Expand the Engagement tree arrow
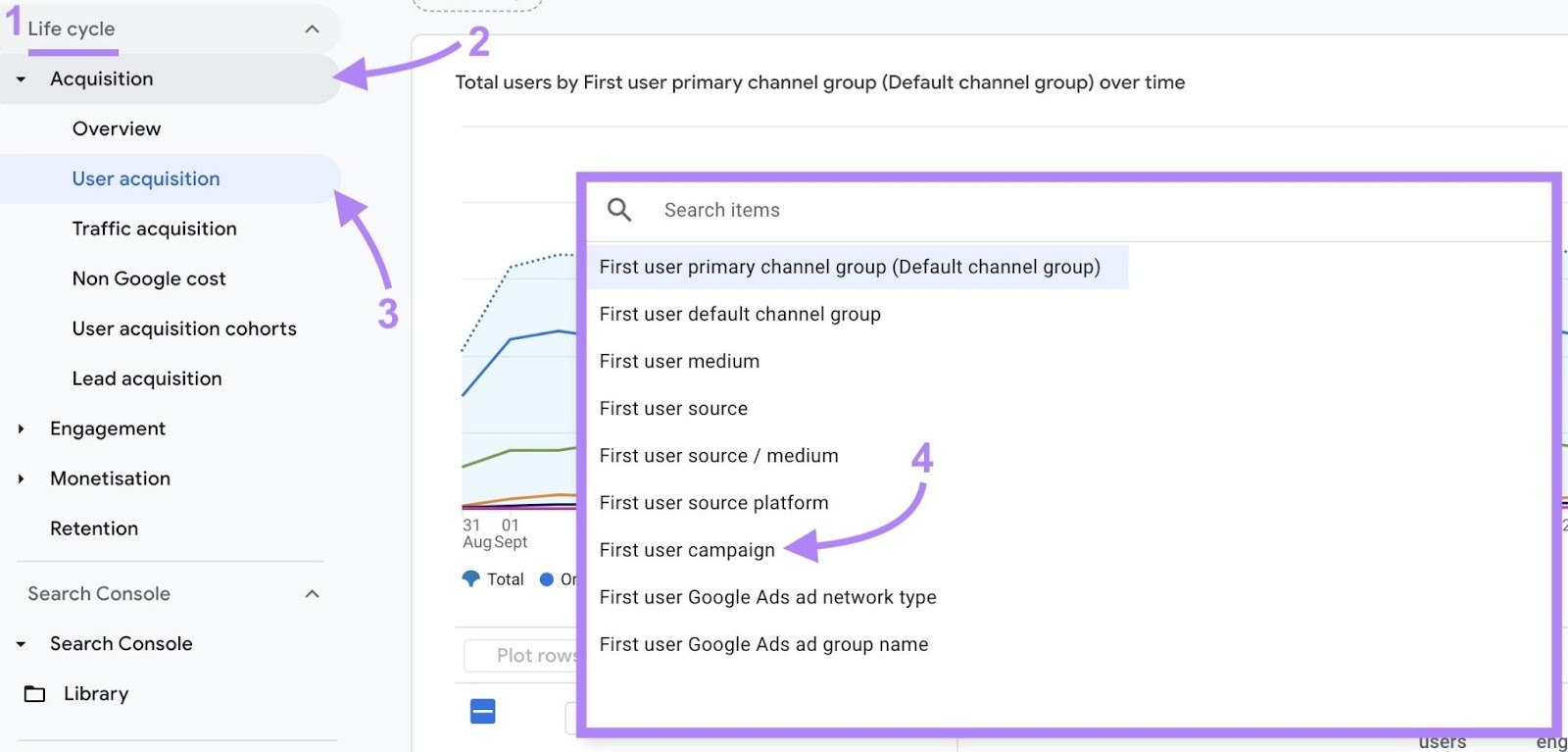This screenshot has width=1568, height=752. pyautogui.click(x=22, y=428)
